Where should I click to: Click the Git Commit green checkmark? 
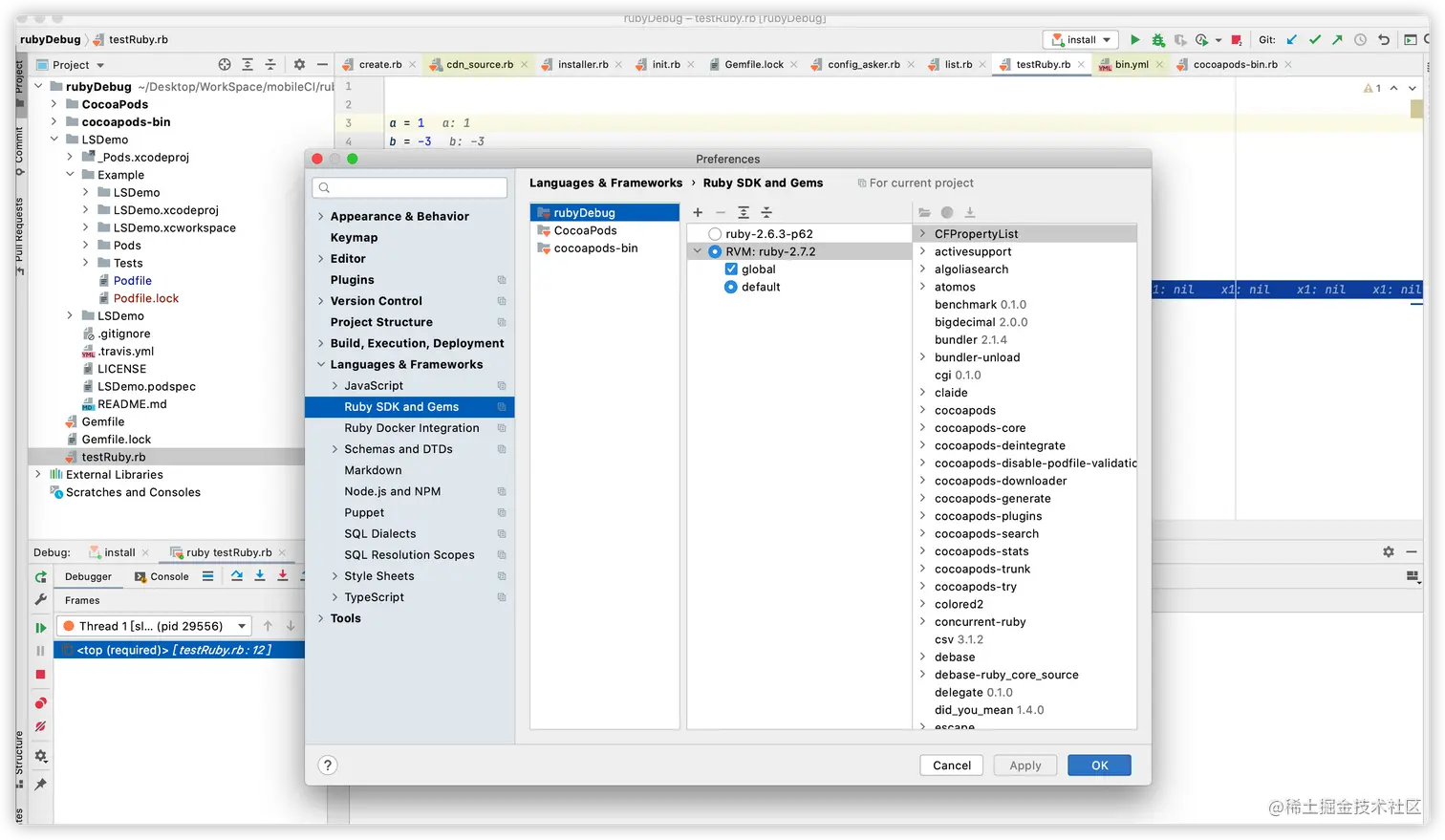(1315, 40)
